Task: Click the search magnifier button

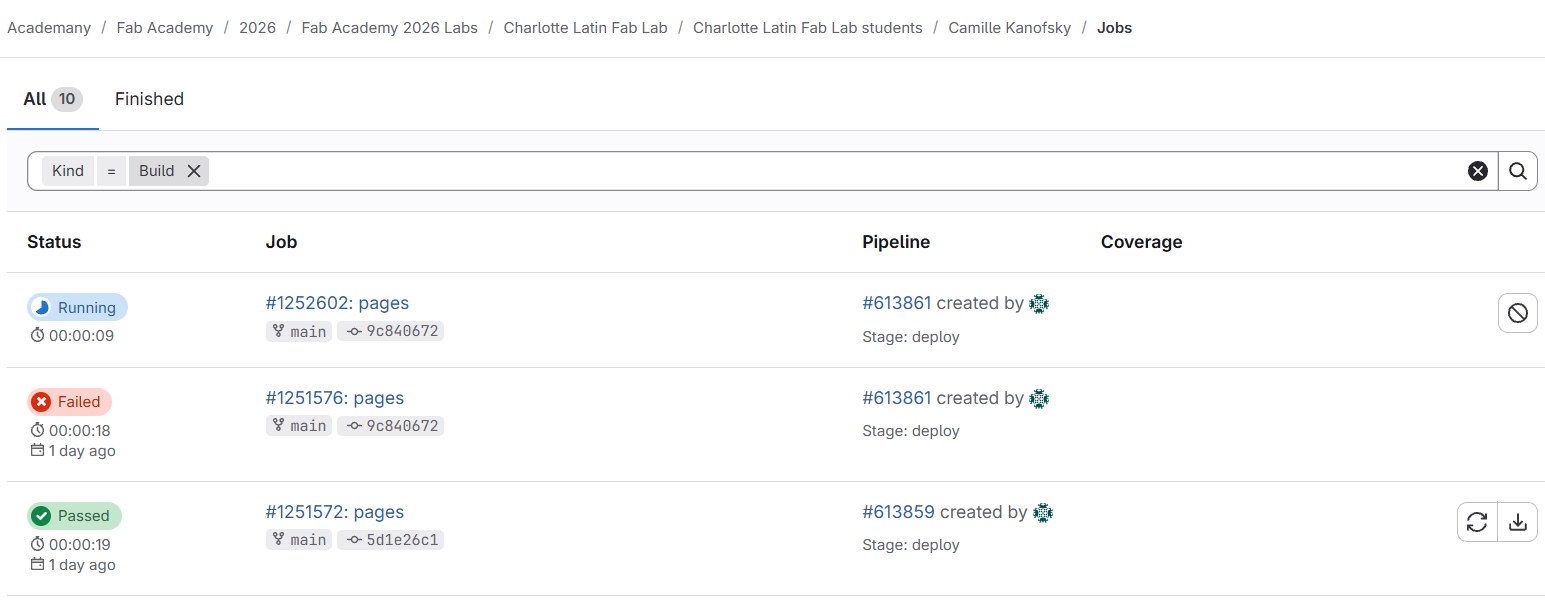Action: 1517,171
